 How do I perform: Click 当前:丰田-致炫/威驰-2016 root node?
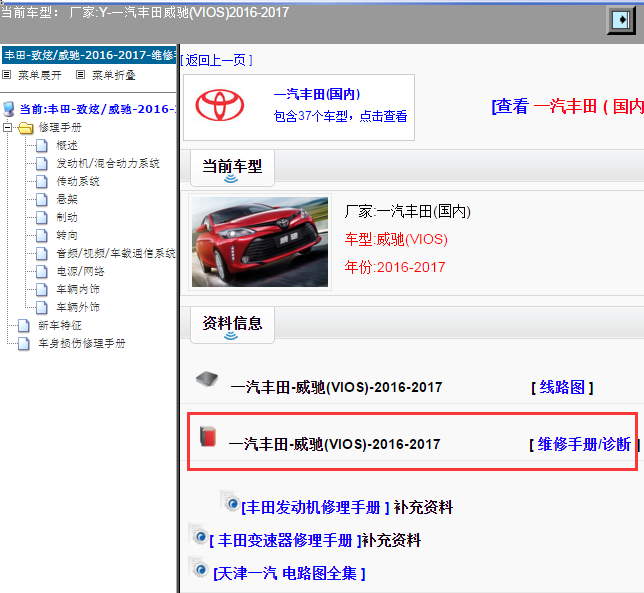pos(98,109)
